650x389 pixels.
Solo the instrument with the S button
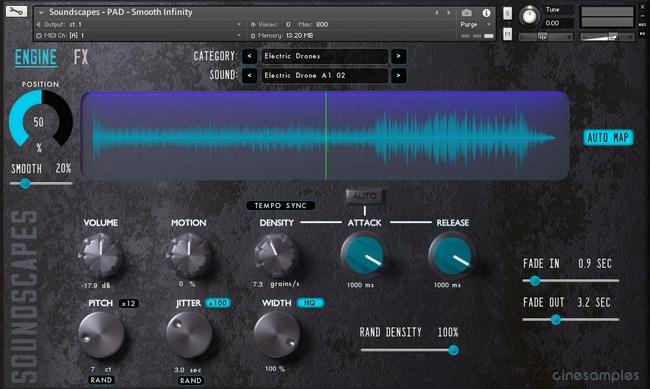click(x=507, y=13)
